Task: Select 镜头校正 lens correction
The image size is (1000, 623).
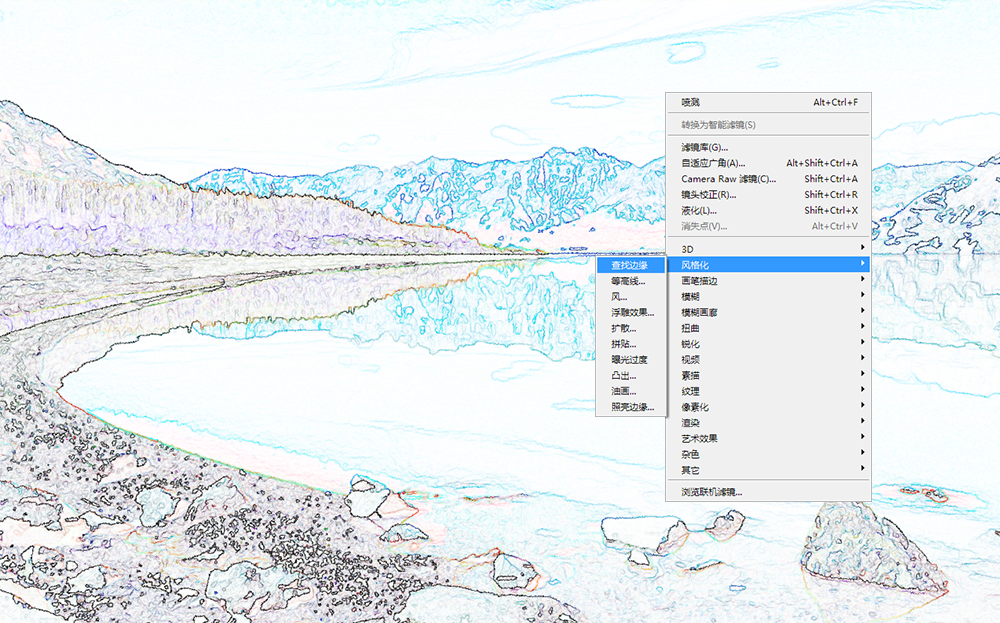Action: (708, 195)
